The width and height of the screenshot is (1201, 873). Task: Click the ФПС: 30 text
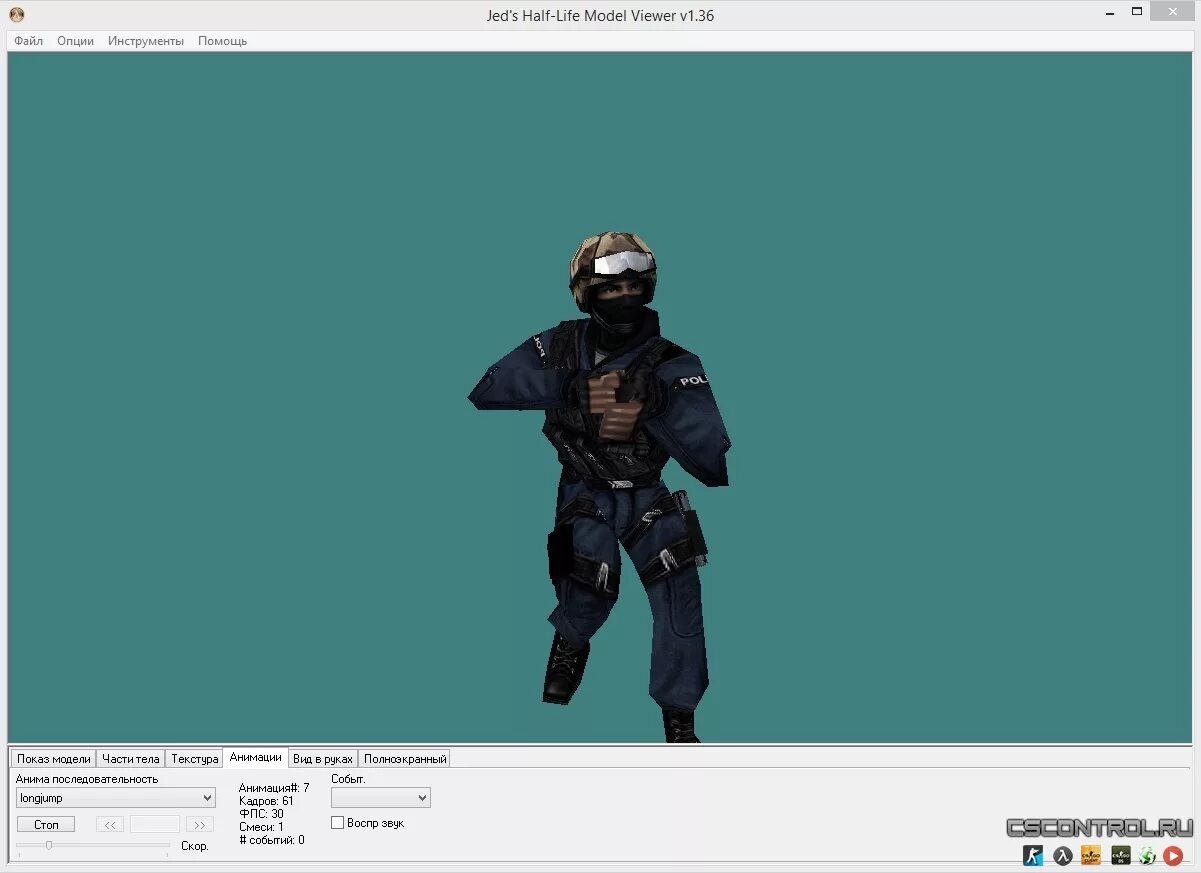(261, 814)
